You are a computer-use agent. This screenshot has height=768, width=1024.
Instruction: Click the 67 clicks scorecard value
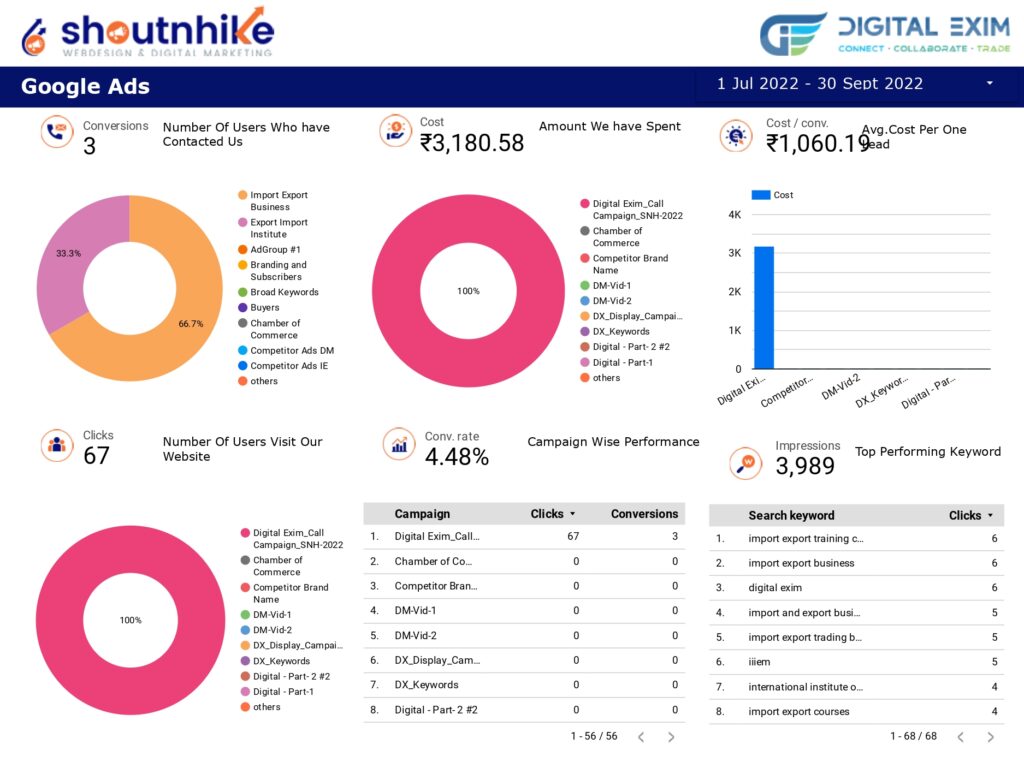pyautogui.click(x=96, y=455)
